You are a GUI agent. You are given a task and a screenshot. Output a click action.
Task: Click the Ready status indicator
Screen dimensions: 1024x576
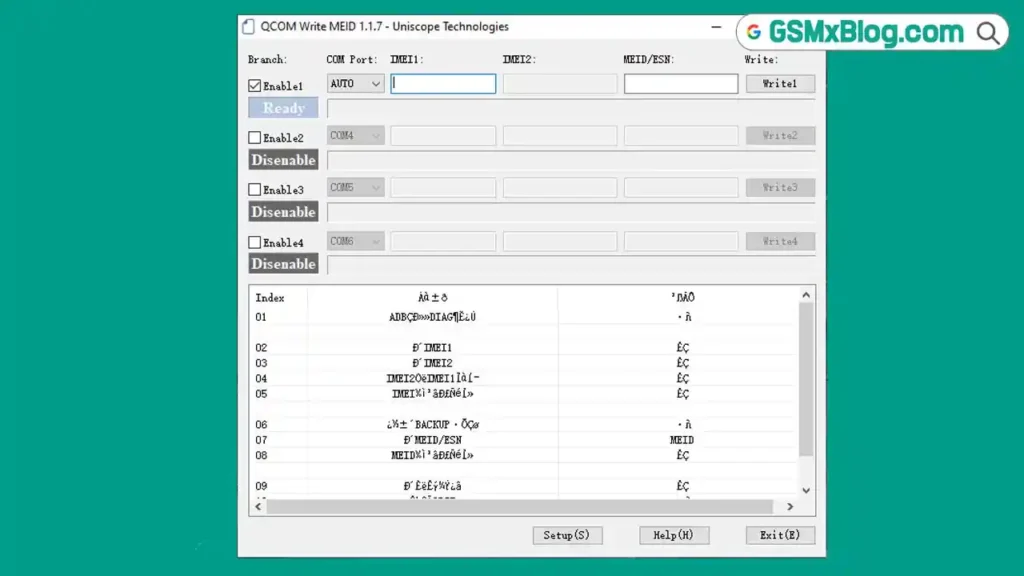[283, 108]
